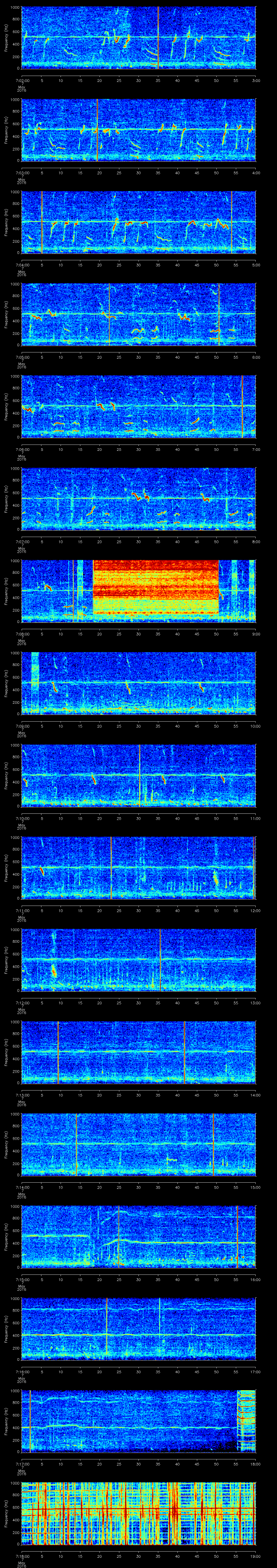The height and width of the screenshot is (1568, 277).
Task: Click the red broadband noise block in 7:08:00 panel
Action: click(x=156, y=587)
